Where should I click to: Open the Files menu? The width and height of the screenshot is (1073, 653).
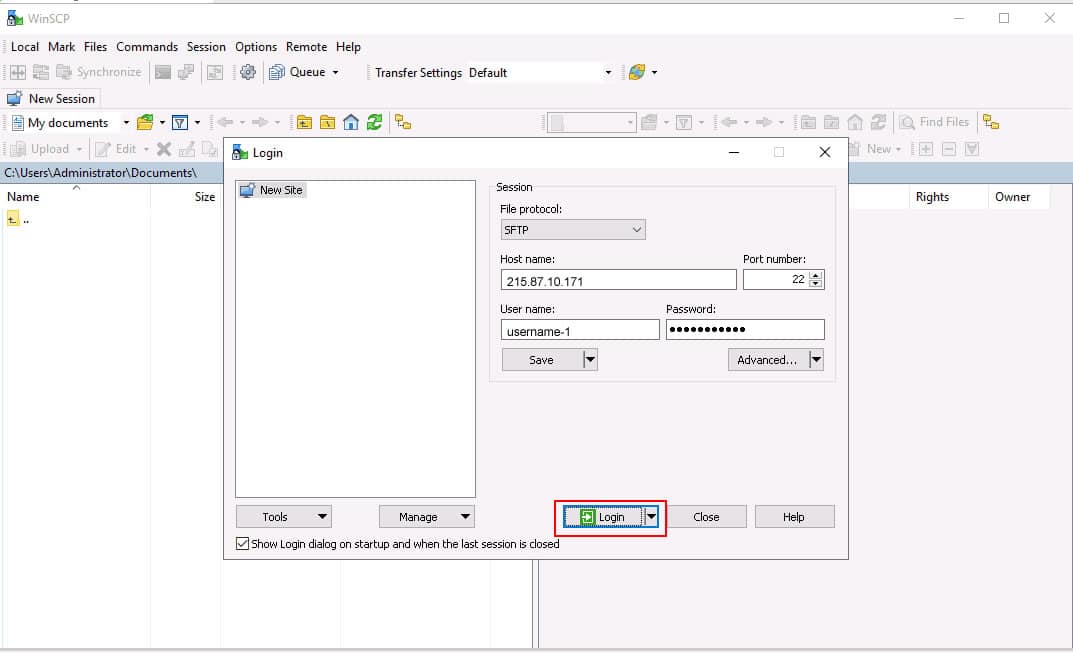pos(95,47)
